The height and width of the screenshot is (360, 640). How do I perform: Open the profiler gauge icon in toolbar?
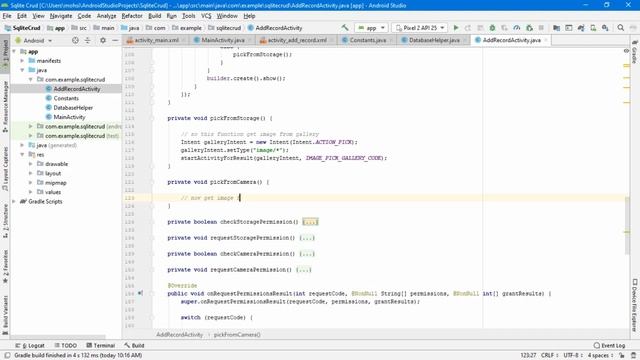coord(517,28)
